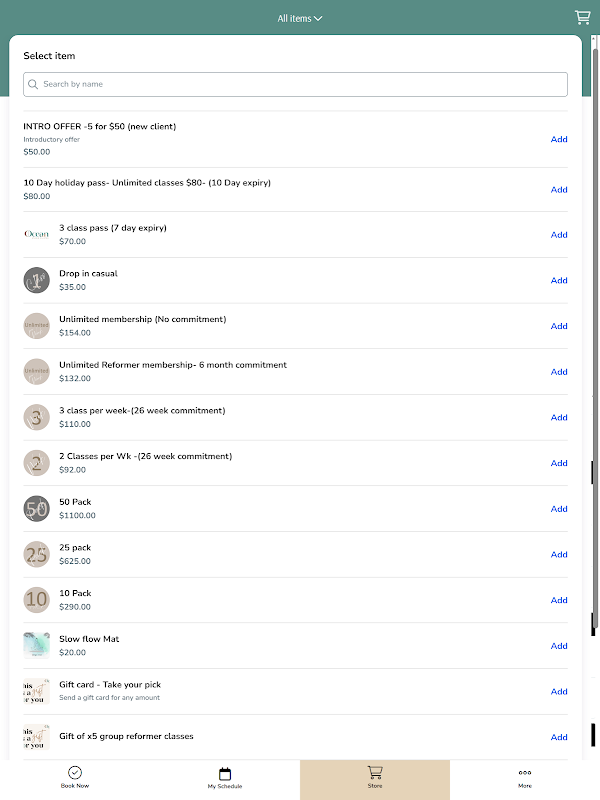This screenshot has height=800, width=600.
Task: Focus the Search by name field
Action: pos(300,85)
